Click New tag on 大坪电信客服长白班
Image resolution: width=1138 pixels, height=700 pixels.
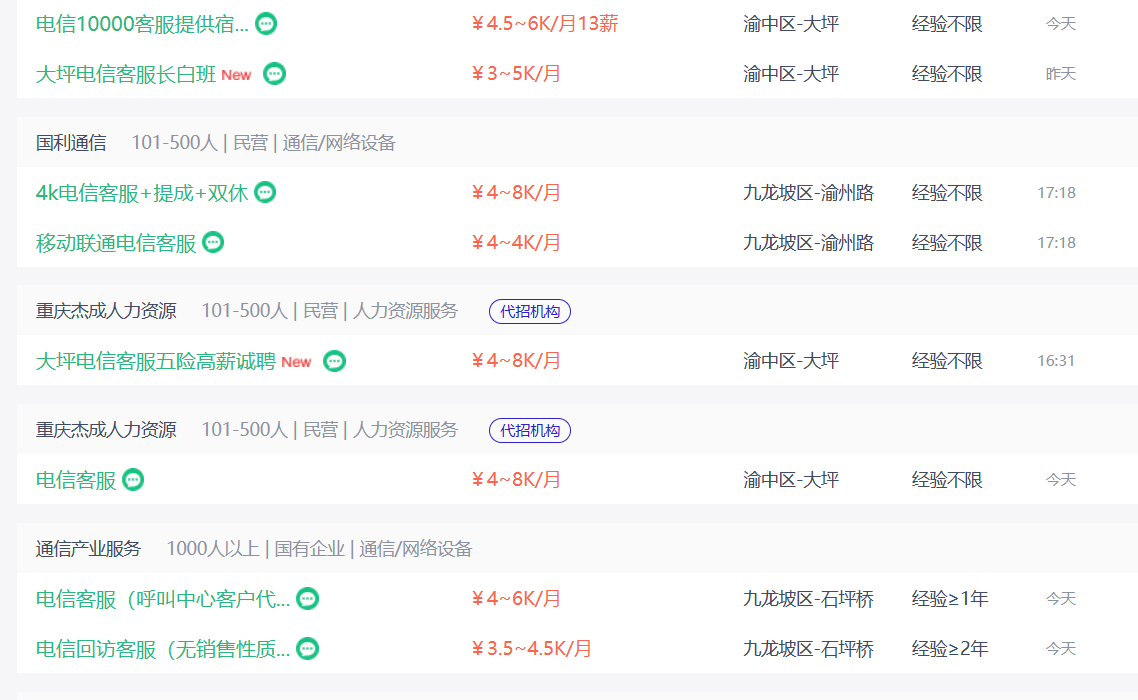click(x=237, y=75)
